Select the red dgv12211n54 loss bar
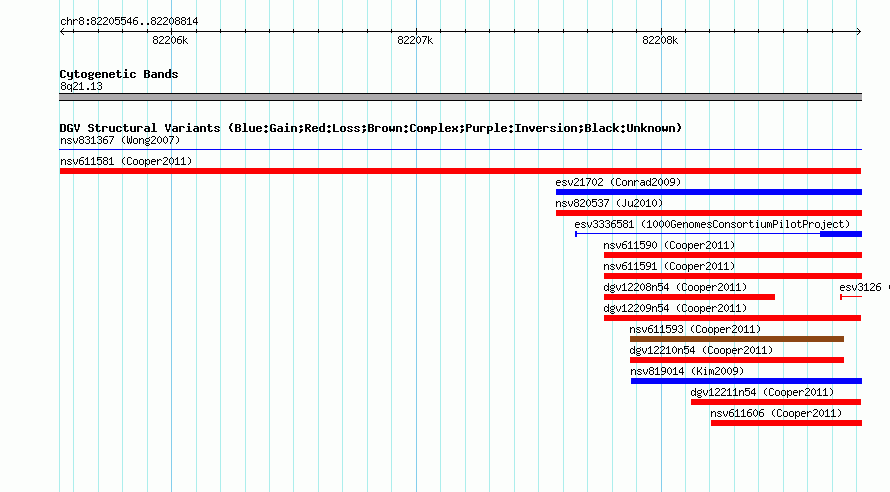 click(x=776, y=402)
